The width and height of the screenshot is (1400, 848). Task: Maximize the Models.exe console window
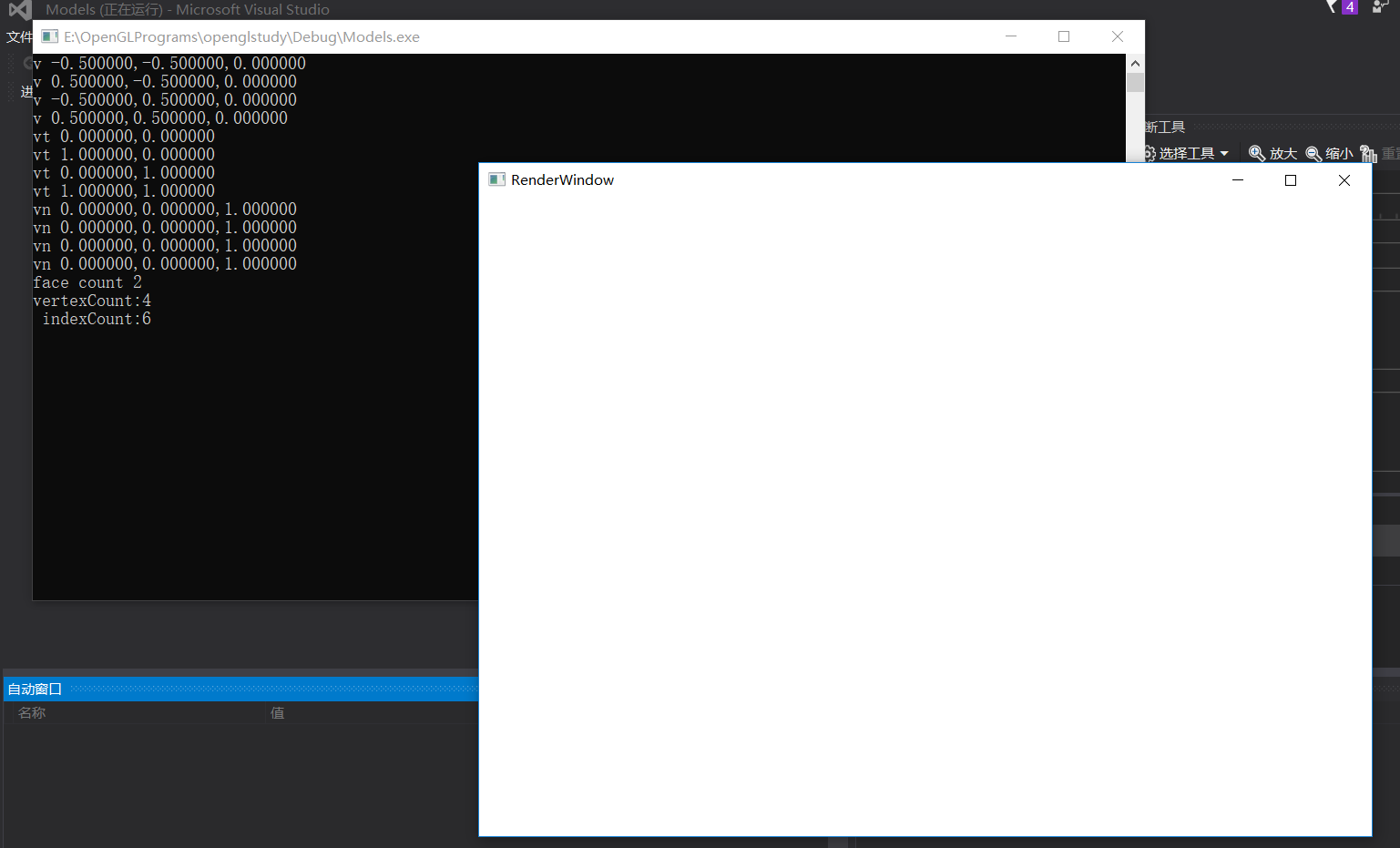(1064, 36)
